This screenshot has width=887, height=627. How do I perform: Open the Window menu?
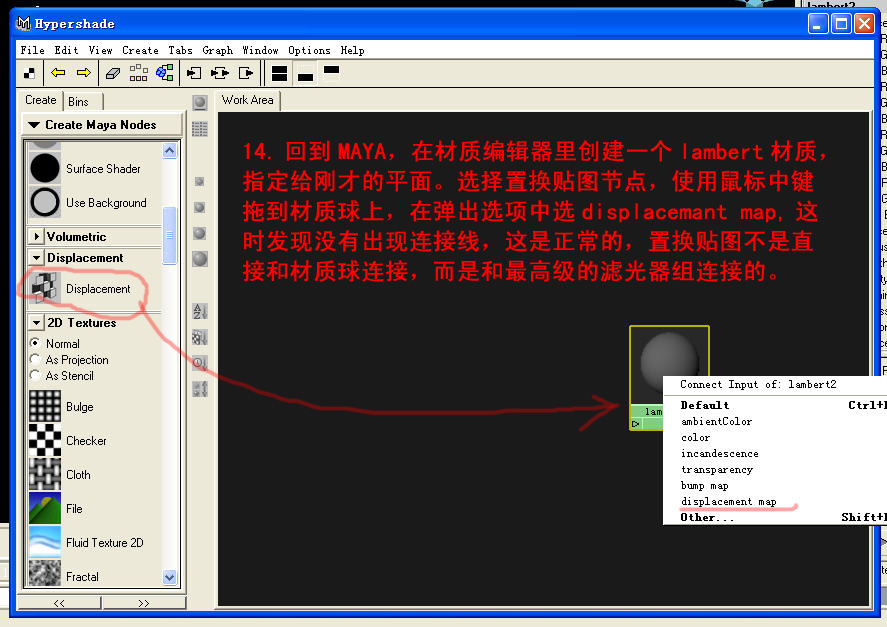[260, 50]
